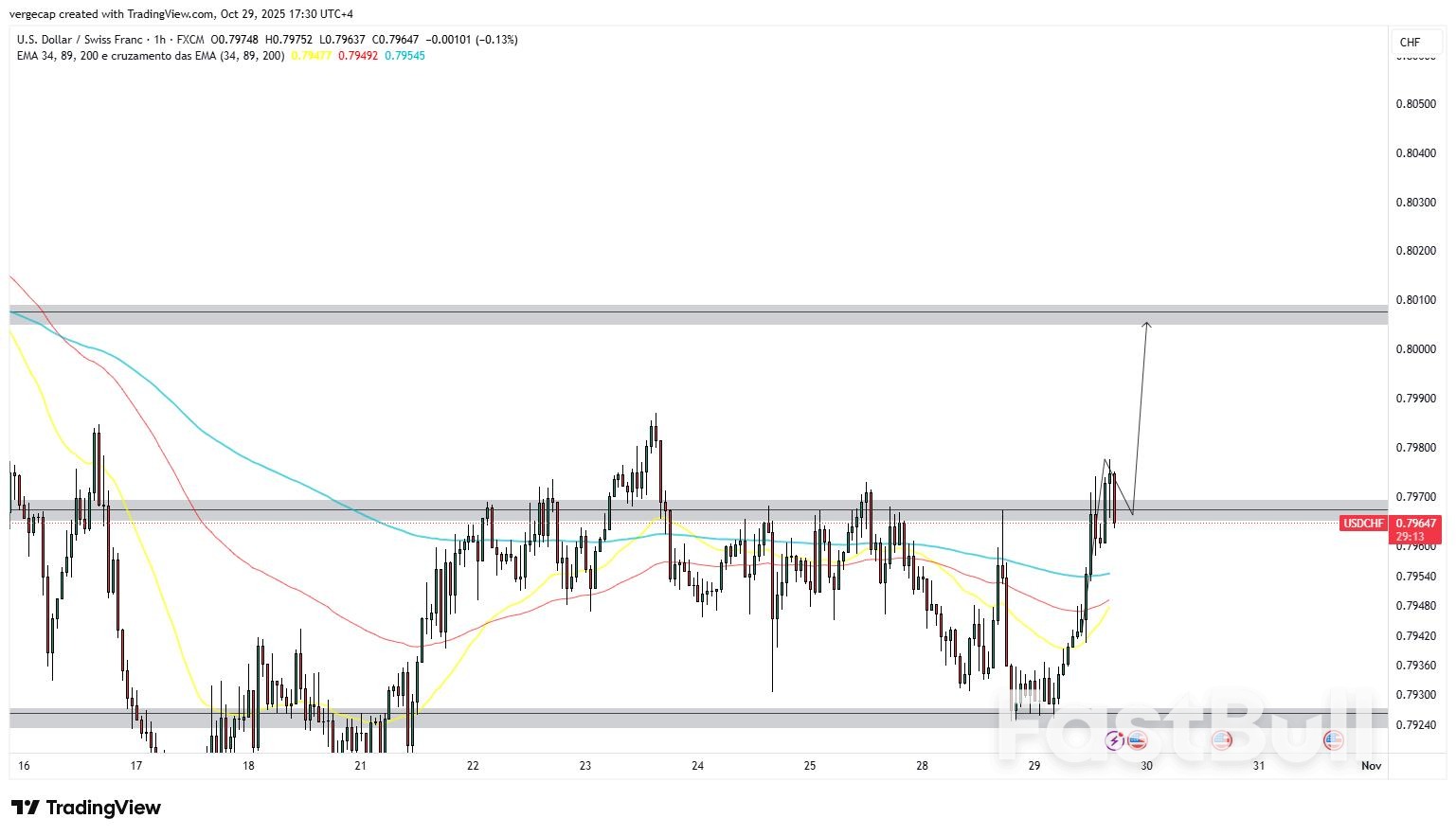Open US flag event between 31 and Nov

click(1333, 740)
